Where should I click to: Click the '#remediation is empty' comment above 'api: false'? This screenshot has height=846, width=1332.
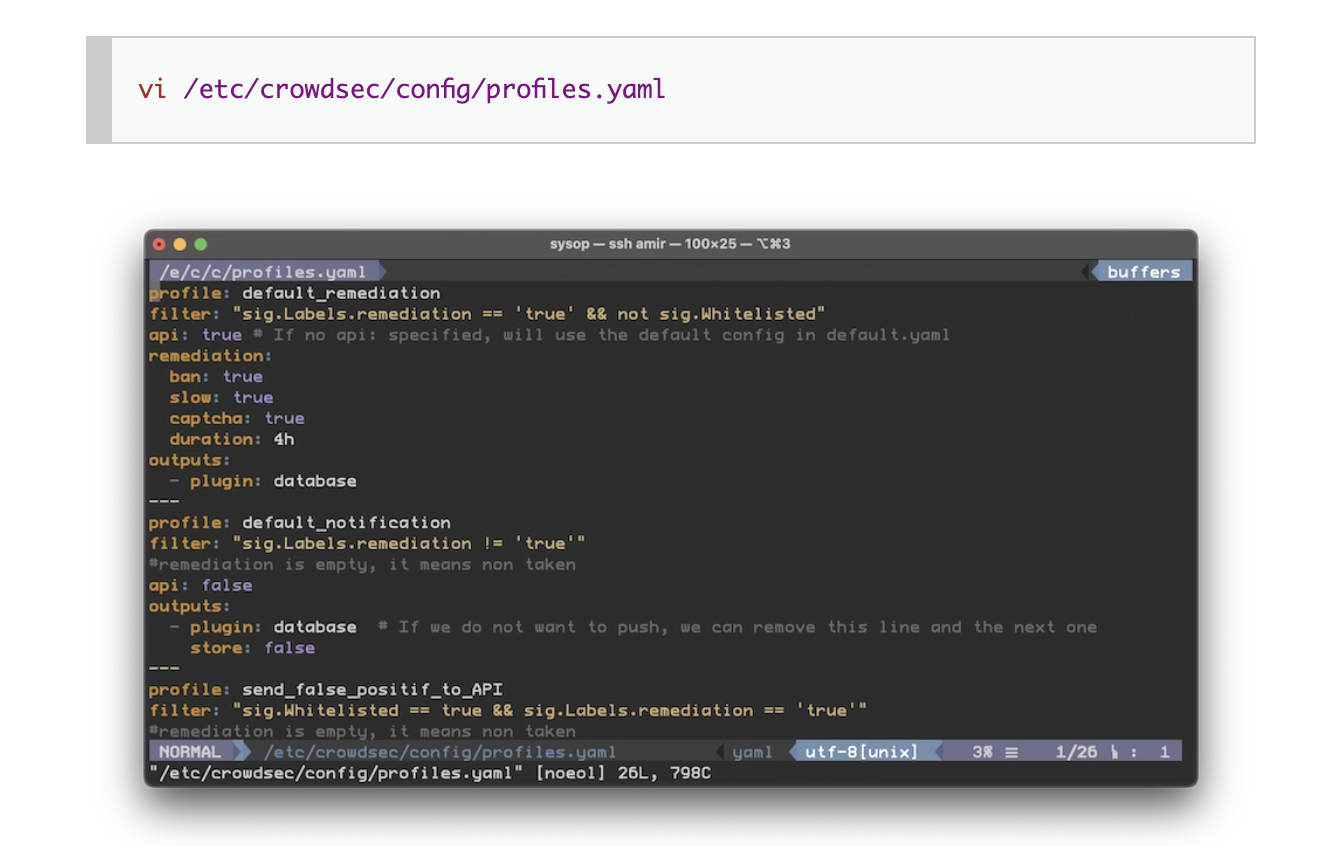click(362, 565)
